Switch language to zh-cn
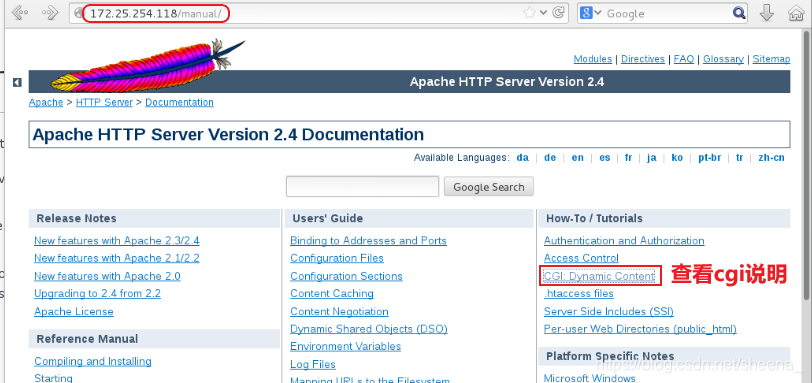 (771, 158)
